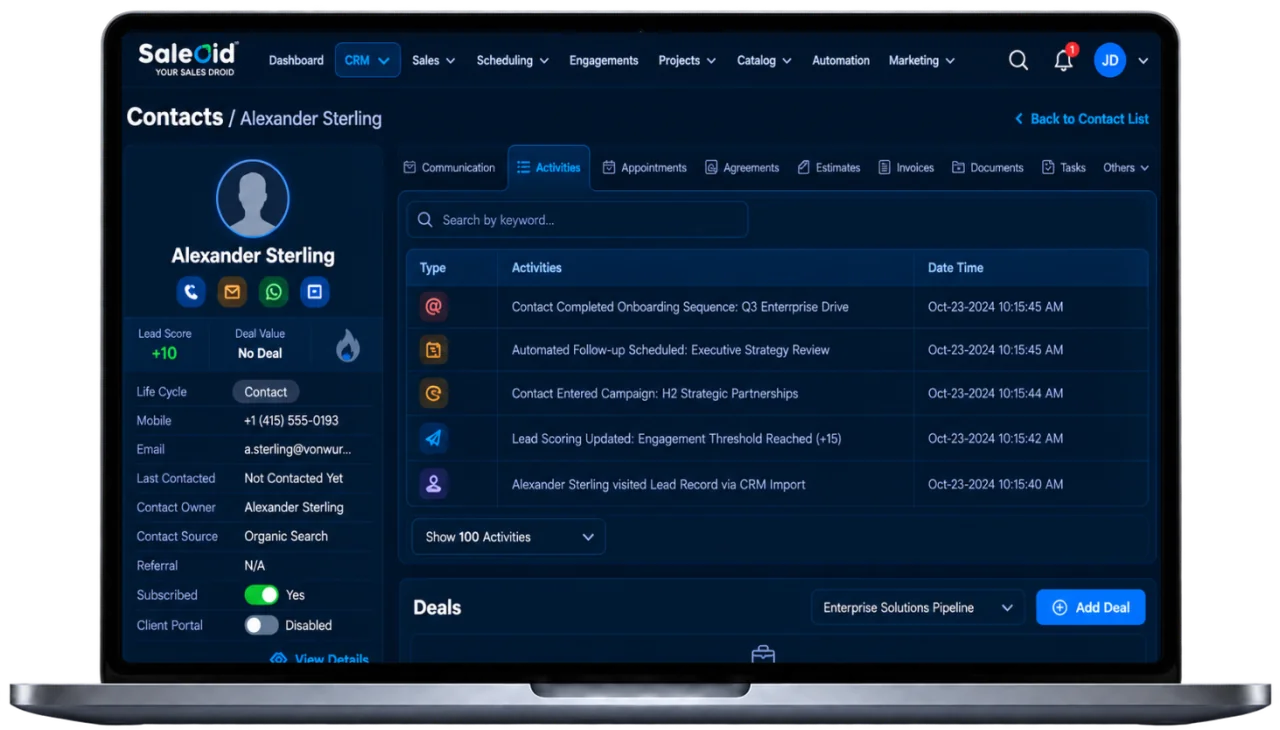The width and height of the screenshot is (1280, 730).
Task: Open Automation in top navigation
Action: [841, 61]
